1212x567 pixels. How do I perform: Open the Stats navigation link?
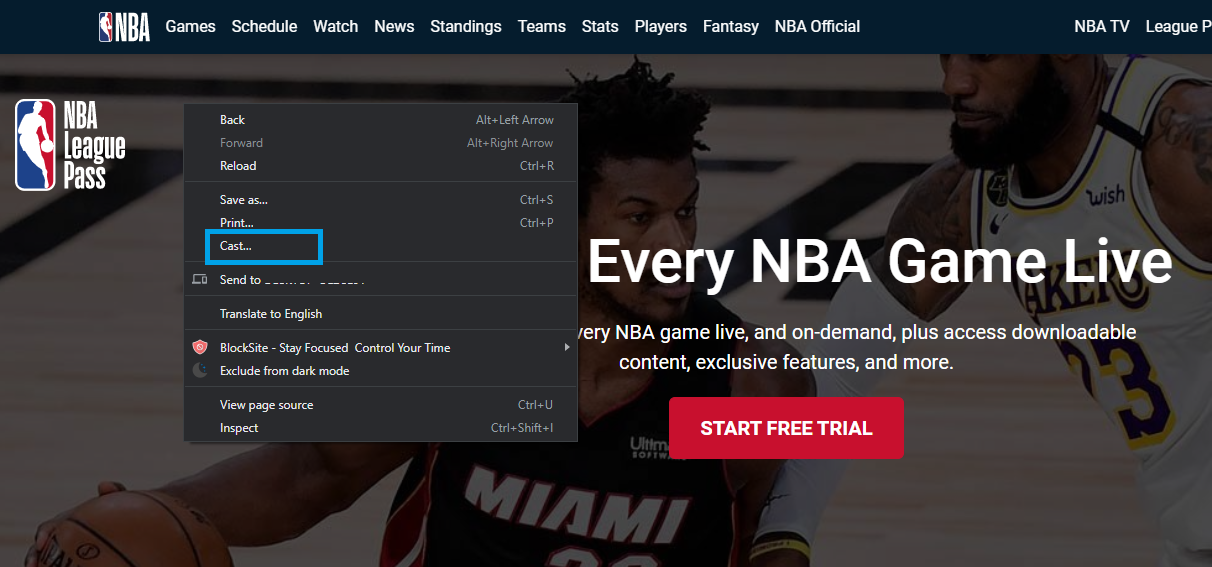[x=600, y=27]
